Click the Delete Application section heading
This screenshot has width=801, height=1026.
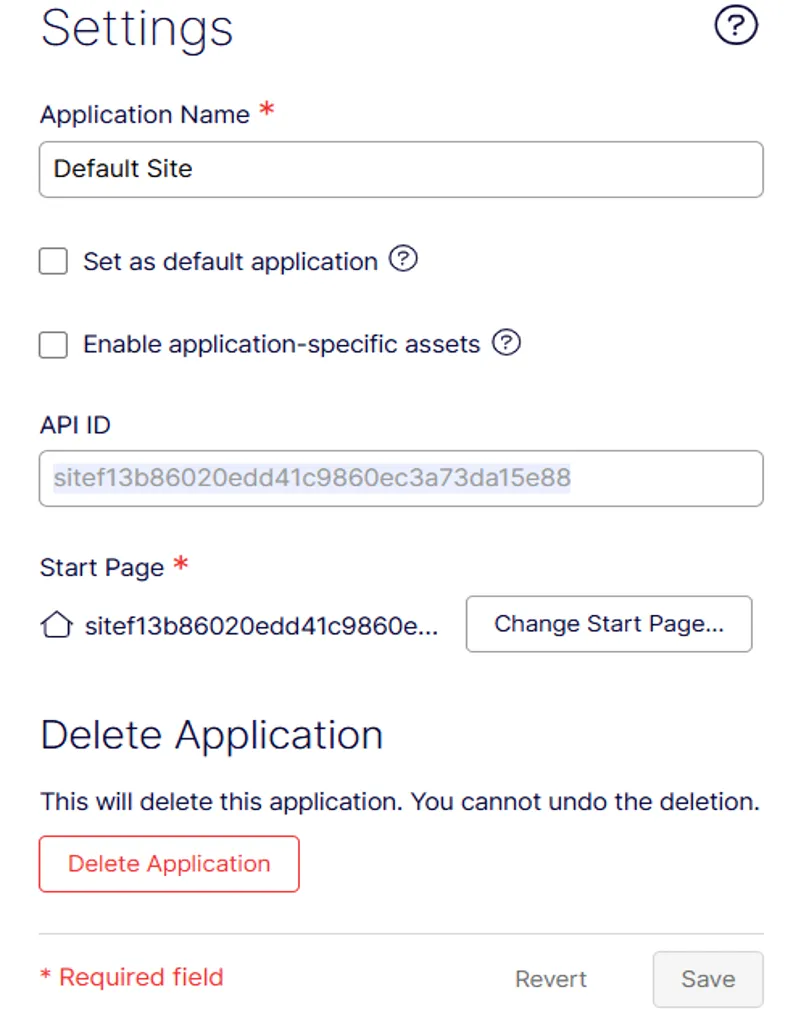coord(211,735)
